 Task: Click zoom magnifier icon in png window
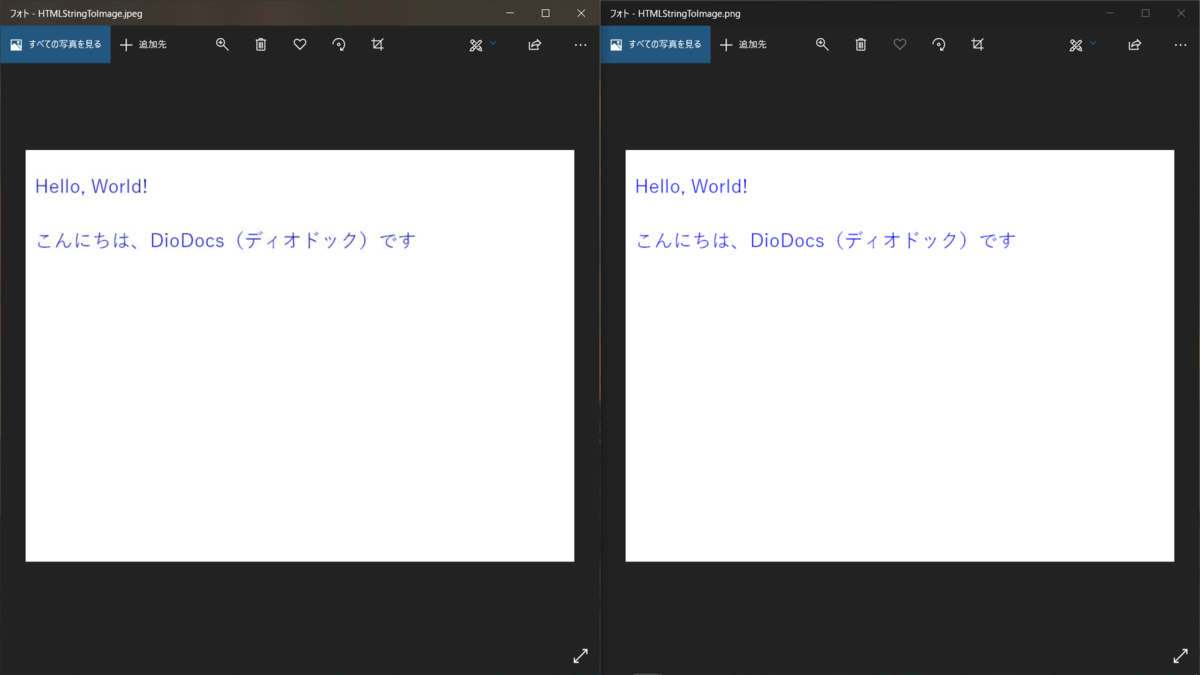pyautogui.click(x=822, y=45)
